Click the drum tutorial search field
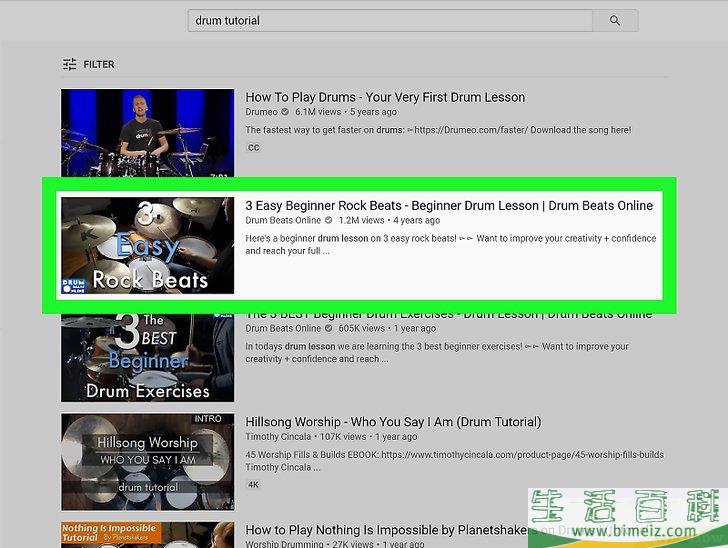The width and height of the screenshot is (728, 548). point(390,20)
